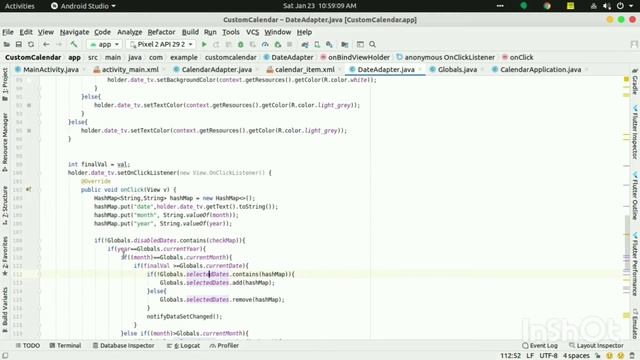Click the sad face feedback icon
640x360 pixels.
point(621,356)
